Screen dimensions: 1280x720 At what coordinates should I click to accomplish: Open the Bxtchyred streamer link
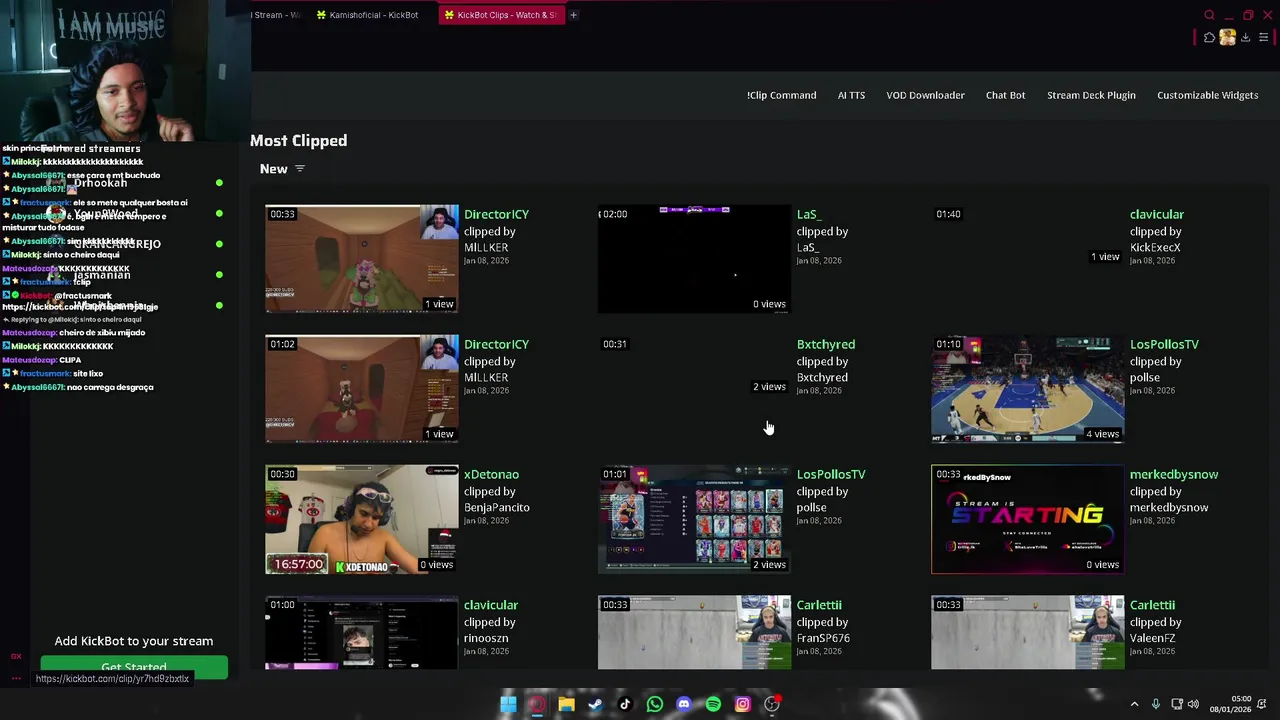[826, 344]
